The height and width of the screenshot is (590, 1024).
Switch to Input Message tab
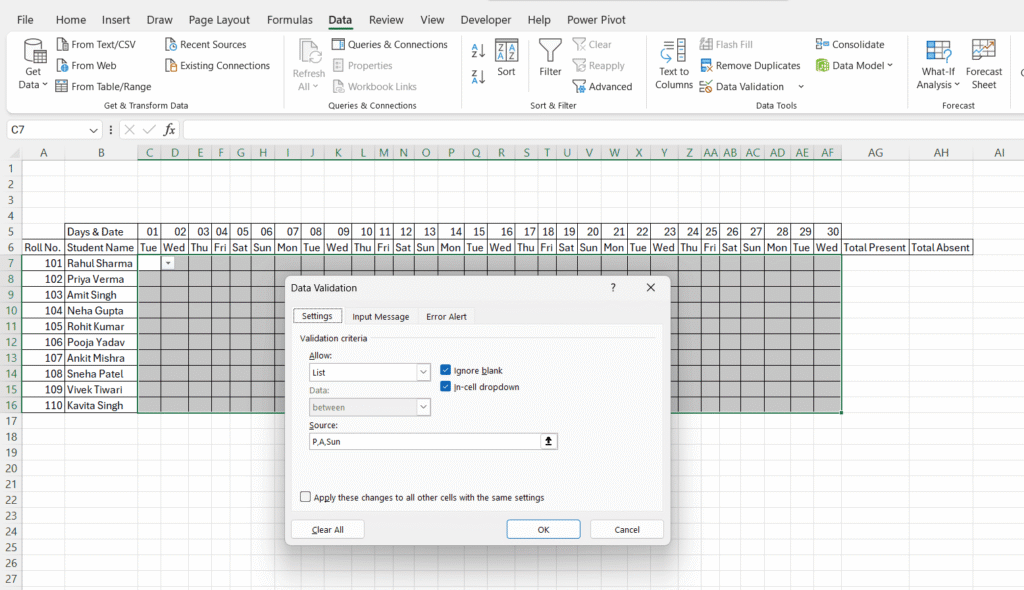(381, 316)
